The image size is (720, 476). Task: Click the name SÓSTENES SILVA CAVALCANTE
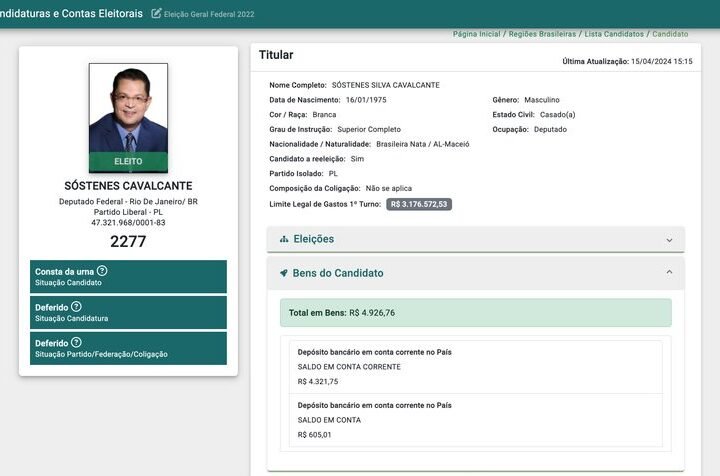tap(386, 85)
